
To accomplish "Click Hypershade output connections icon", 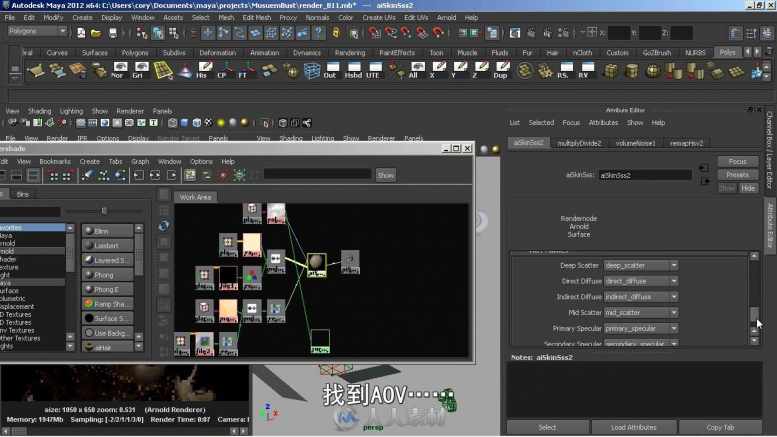I will tap(171, 175).
